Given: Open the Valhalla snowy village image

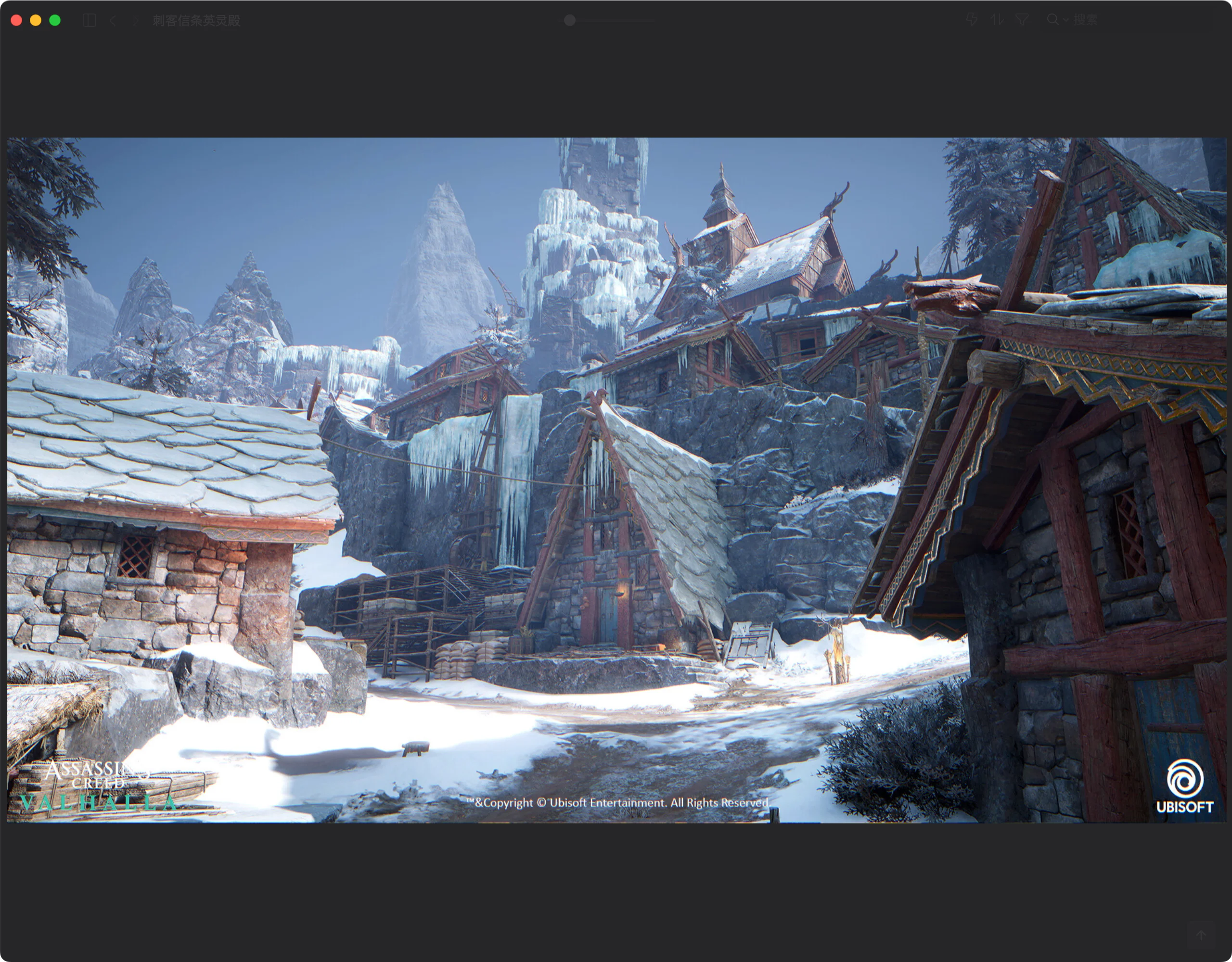Looking at the screenshot, I should (x=616, y=480).
